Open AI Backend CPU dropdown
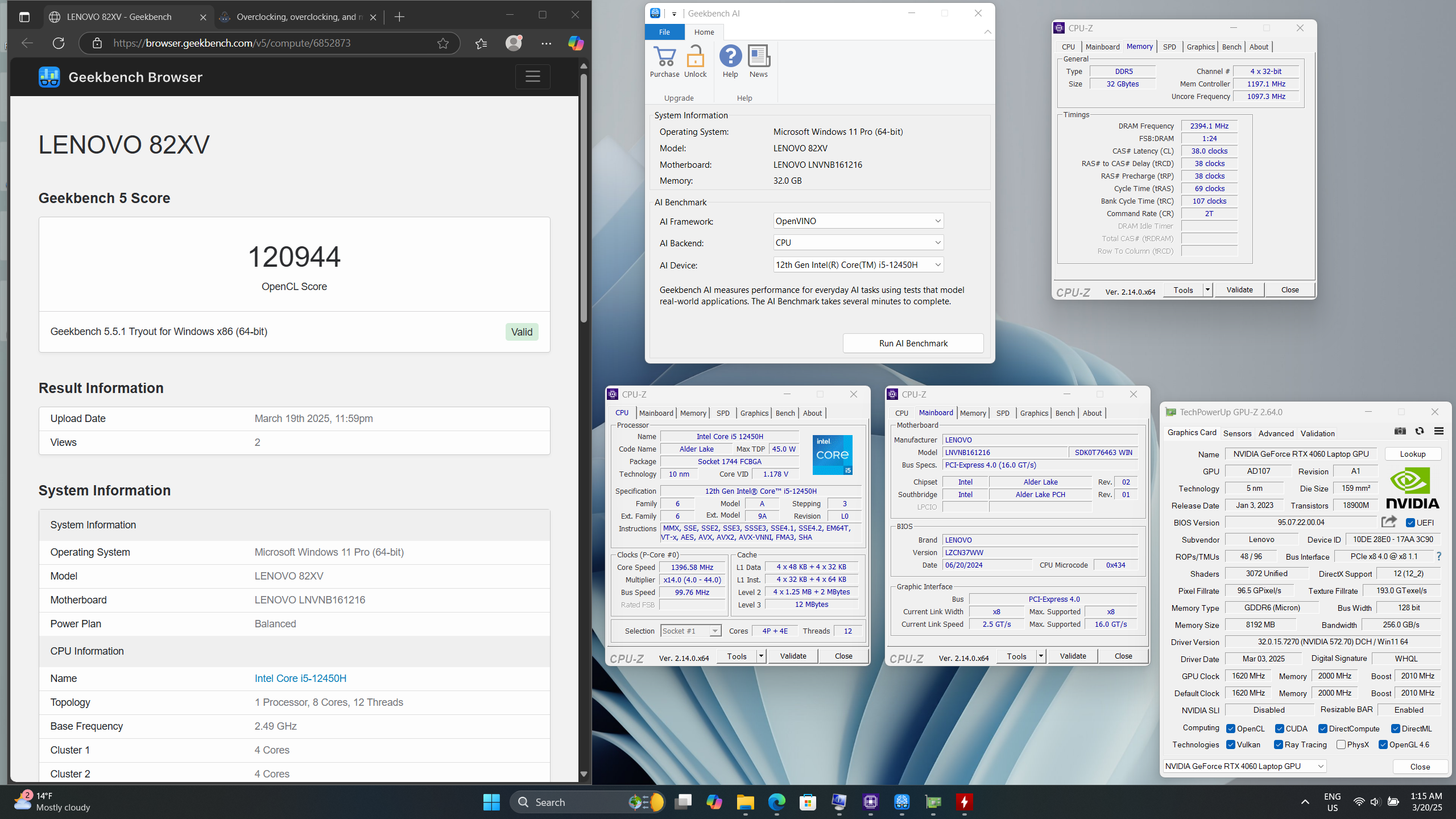 pos(858,242)
